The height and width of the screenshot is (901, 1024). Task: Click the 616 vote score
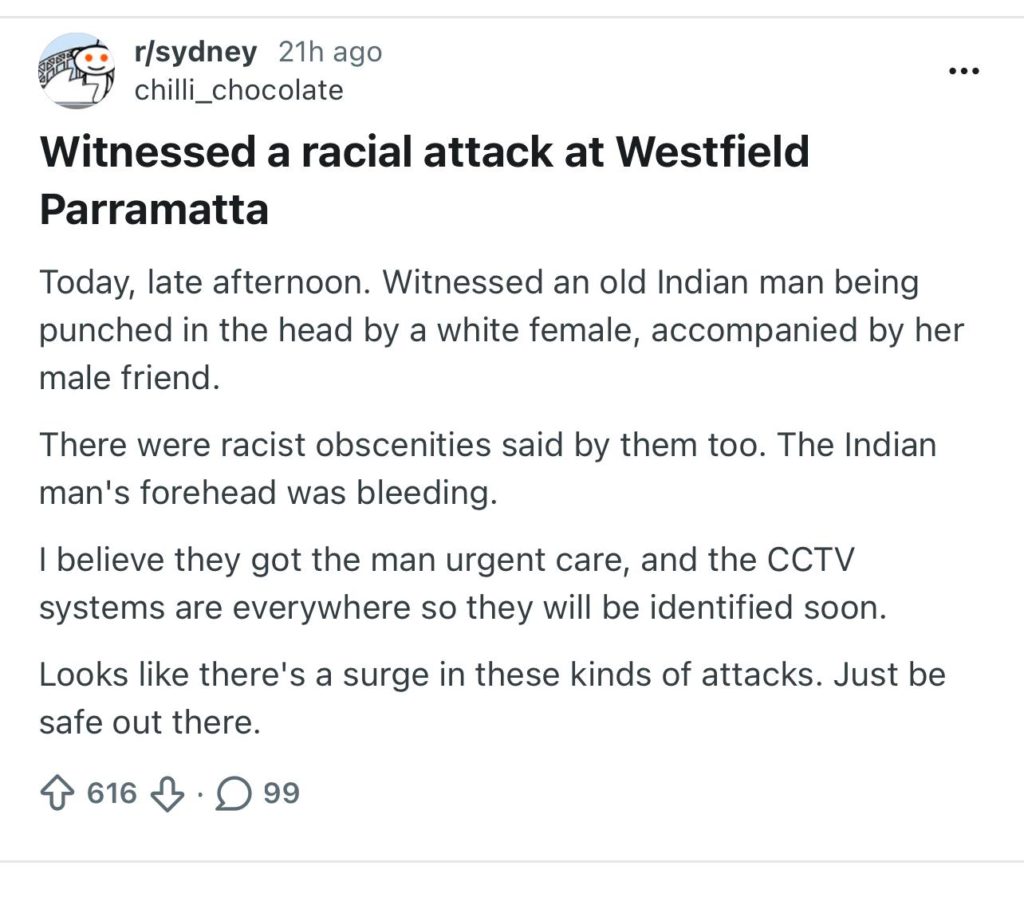111,794
